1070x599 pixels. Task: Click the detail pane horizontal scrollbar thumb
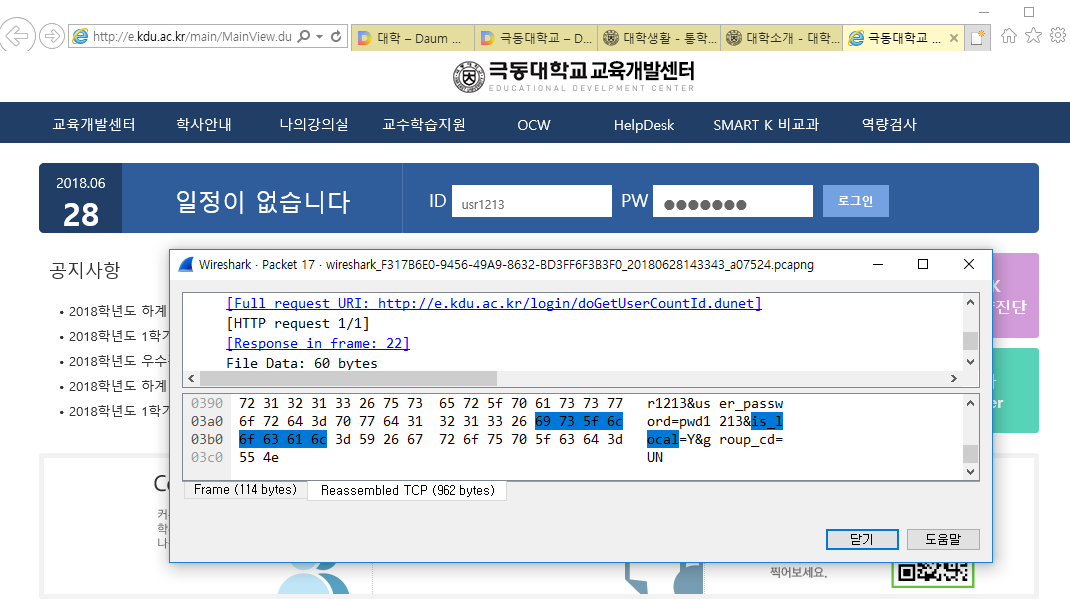coord(348,379)
